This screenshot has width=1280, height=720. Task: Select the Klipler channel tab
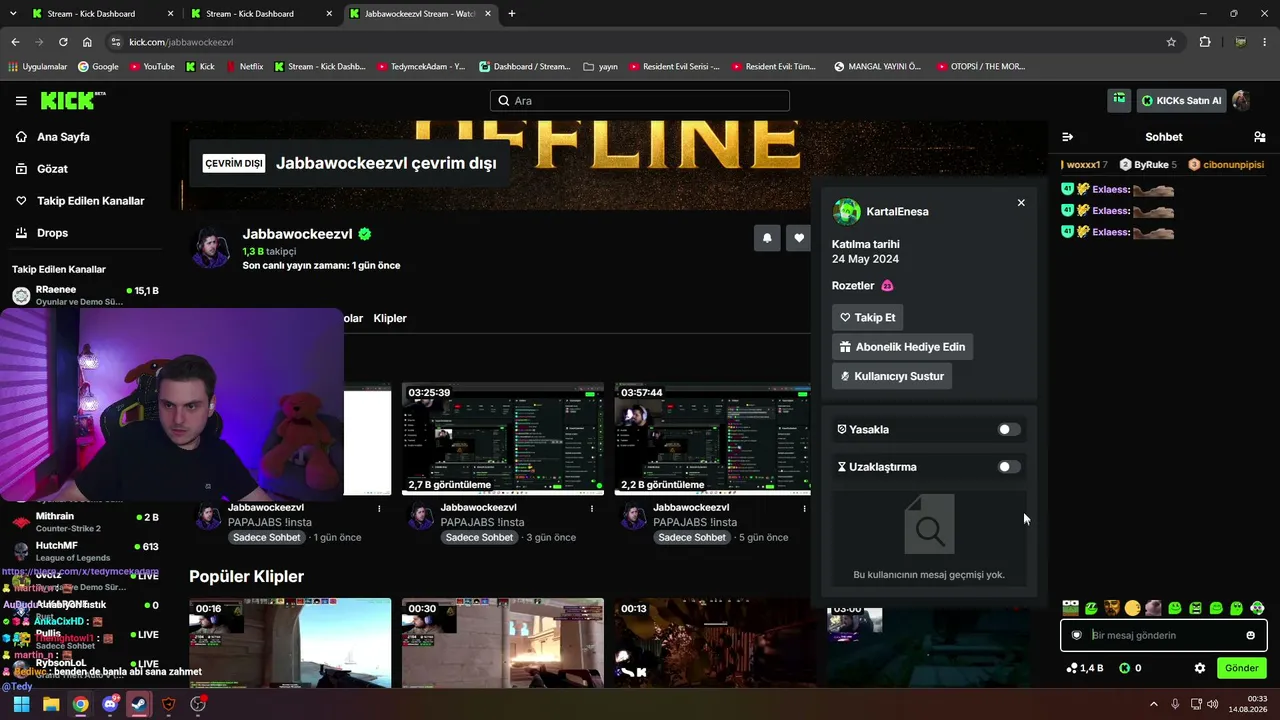point(390,318)
